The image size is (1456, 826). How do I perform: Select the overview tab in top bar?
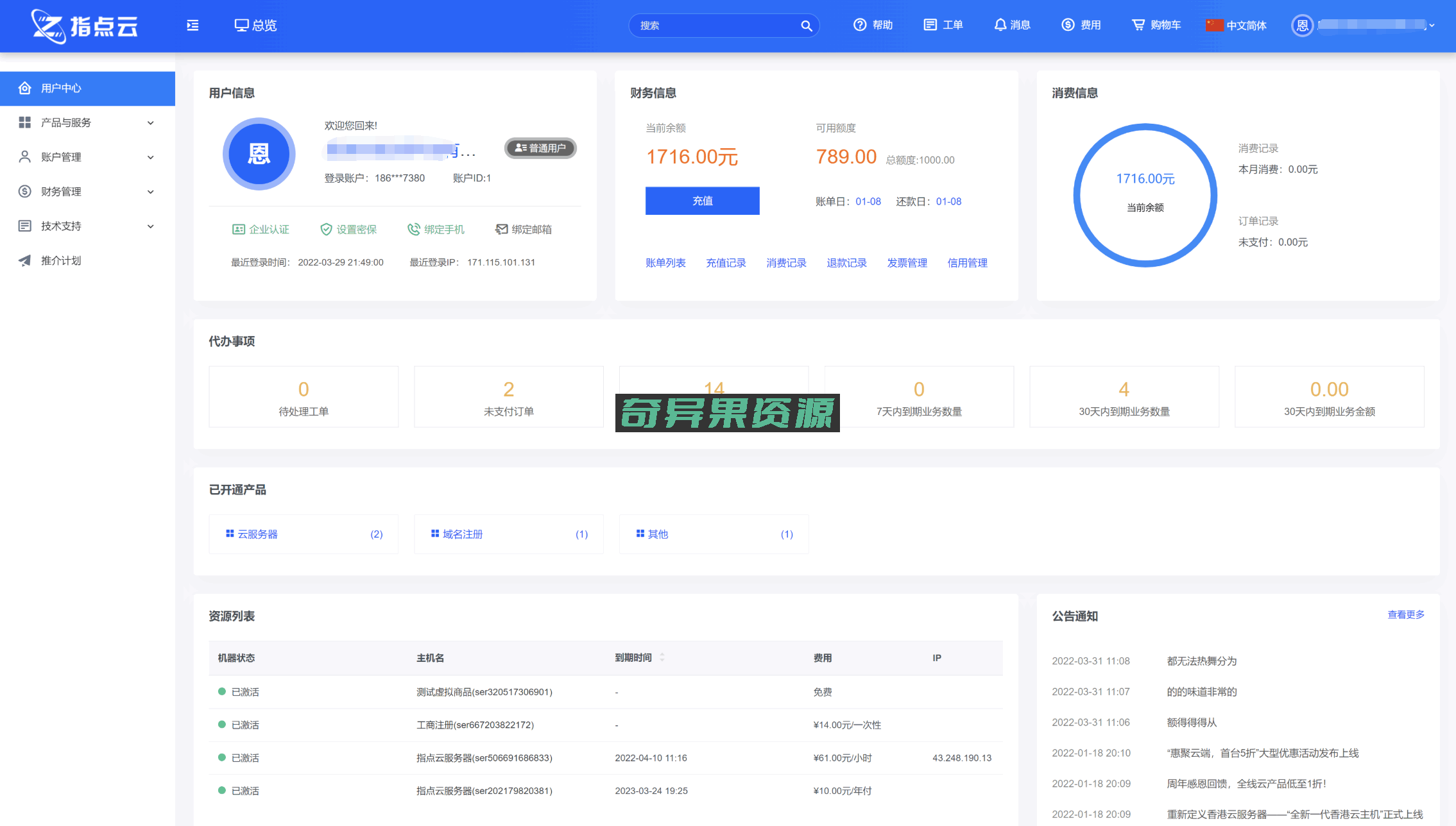click(255, 26)
